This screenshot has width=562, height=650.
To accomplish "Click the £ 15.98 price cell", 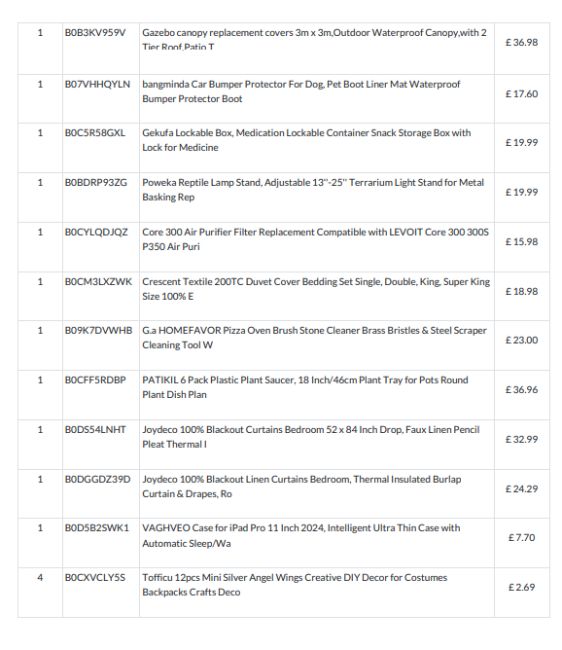I will click(x=521, y=242).
